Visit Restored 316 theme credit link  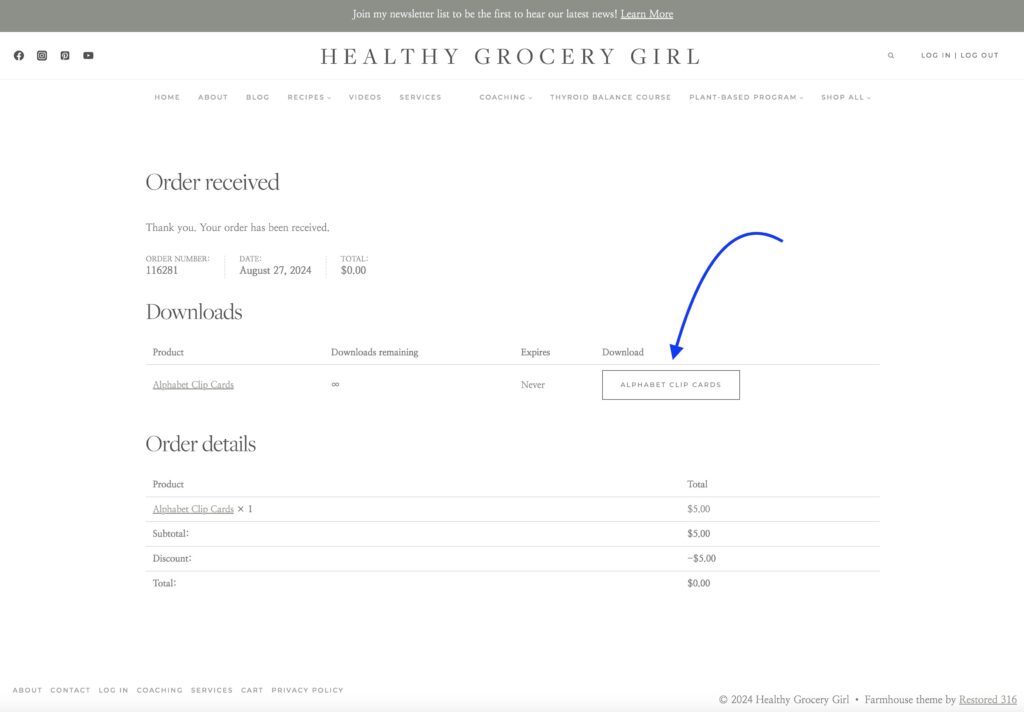click(987, 700)
